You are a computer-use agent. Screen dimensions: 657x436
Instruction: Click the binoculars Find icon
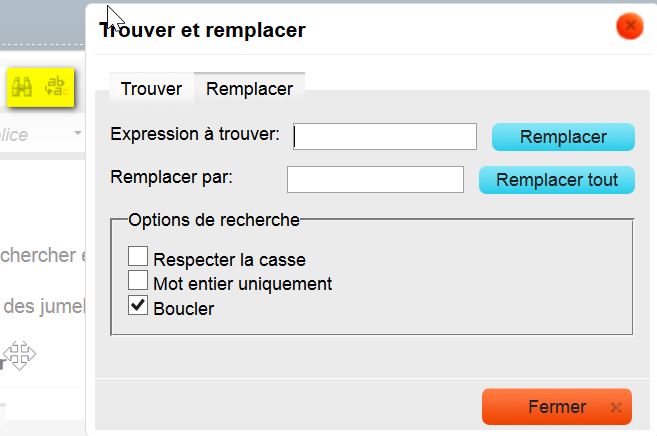[22, 89]
